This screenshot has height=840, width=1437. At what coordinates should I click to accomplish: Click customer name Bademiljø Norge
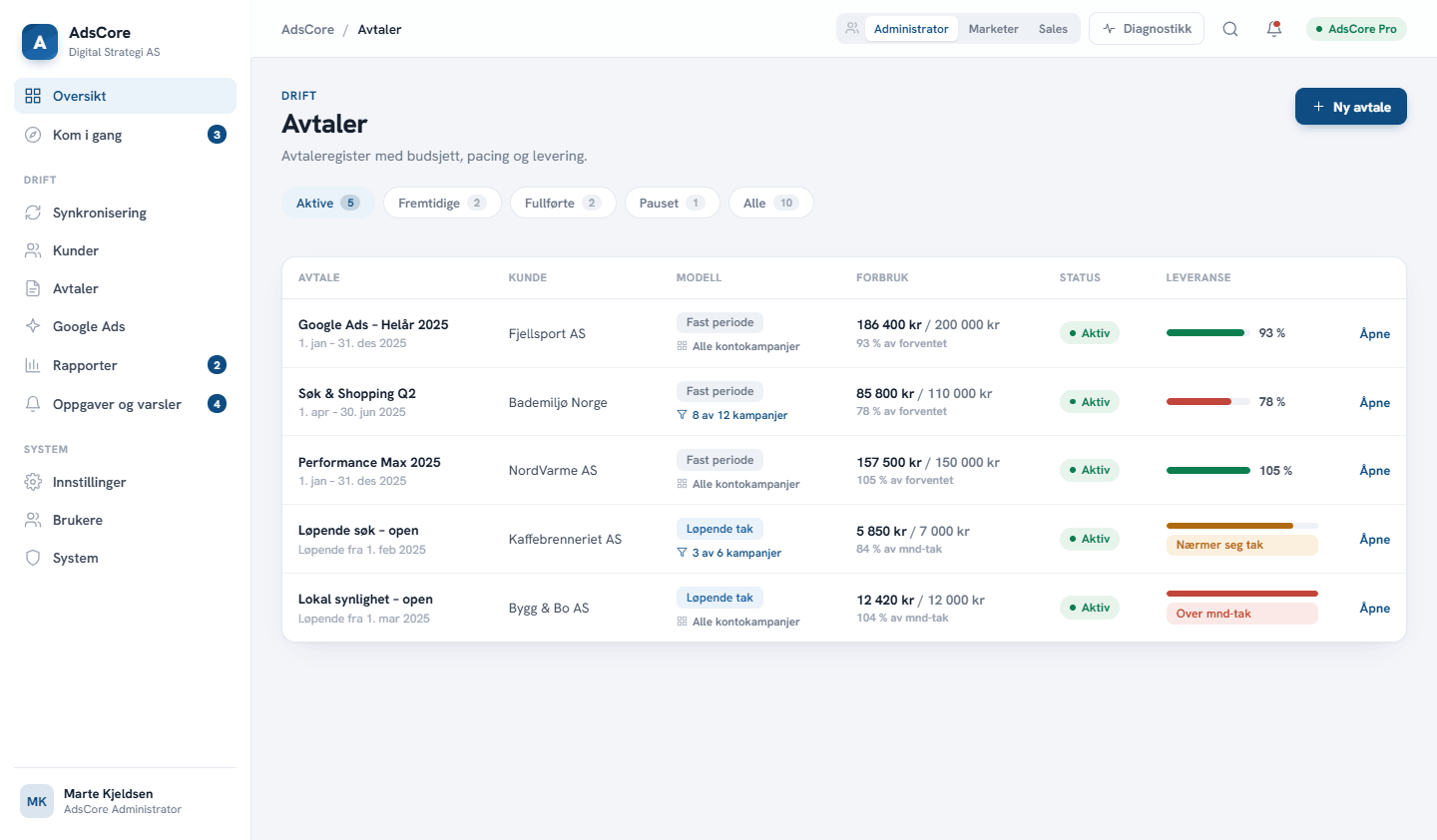point(558,402)
